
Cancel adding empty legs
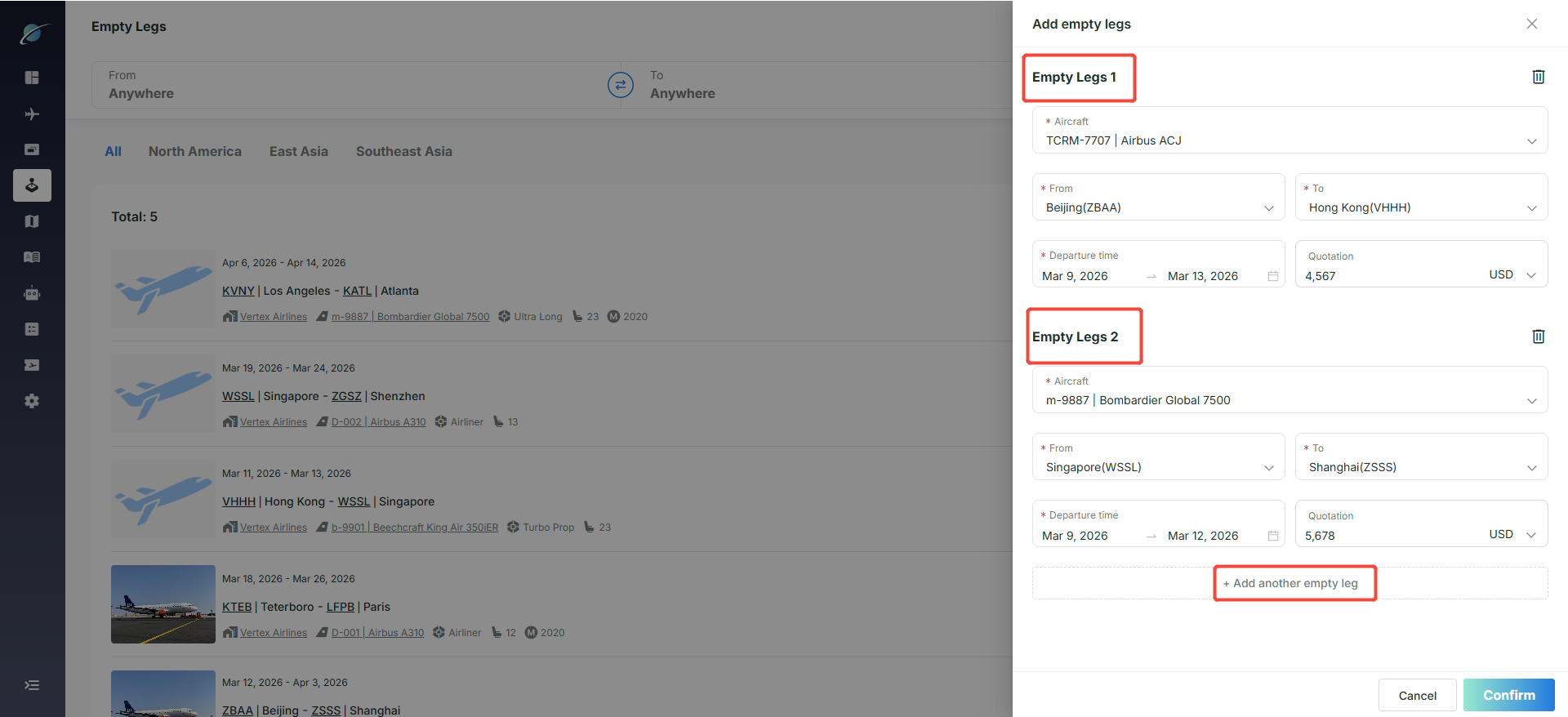tap(1418, 695)
